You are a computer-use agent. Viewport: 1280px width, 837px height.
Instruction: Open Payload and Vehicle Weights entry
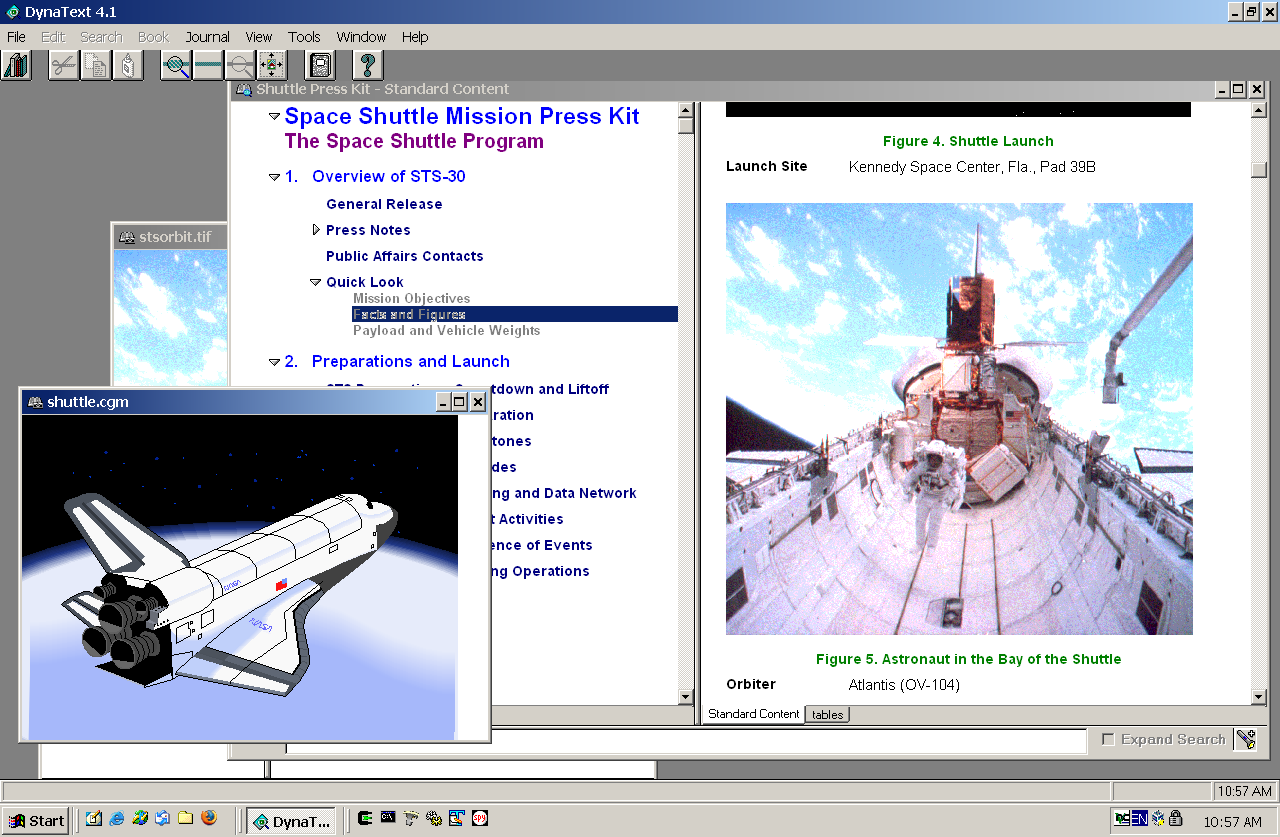click(446, 330)
